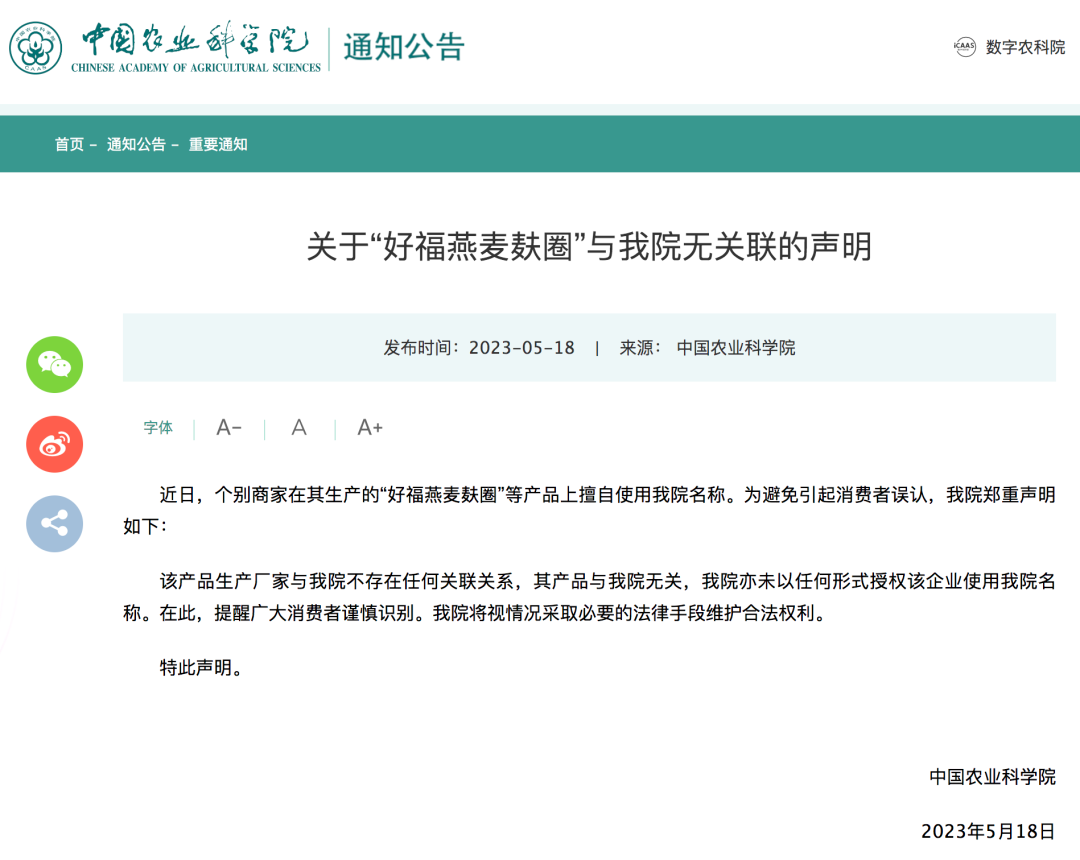Increase the font size with A+
Screen dimensions: 1080x860
369,428
